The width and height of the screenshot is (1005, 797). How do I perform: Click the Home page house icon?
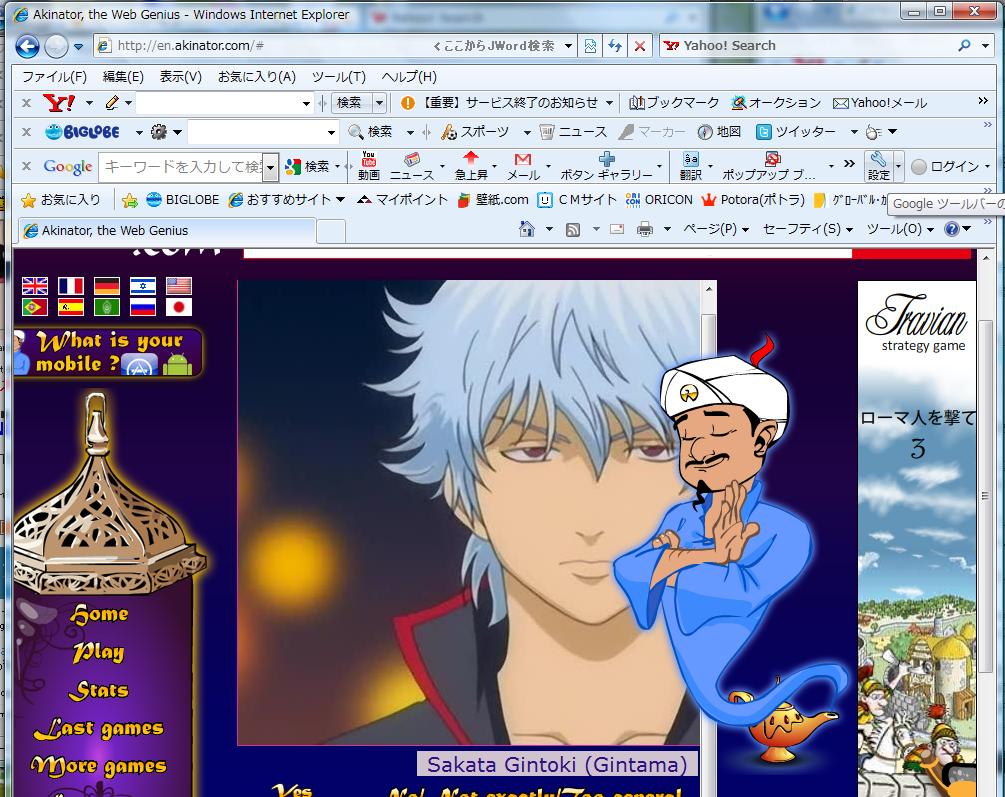pos(527,229)
